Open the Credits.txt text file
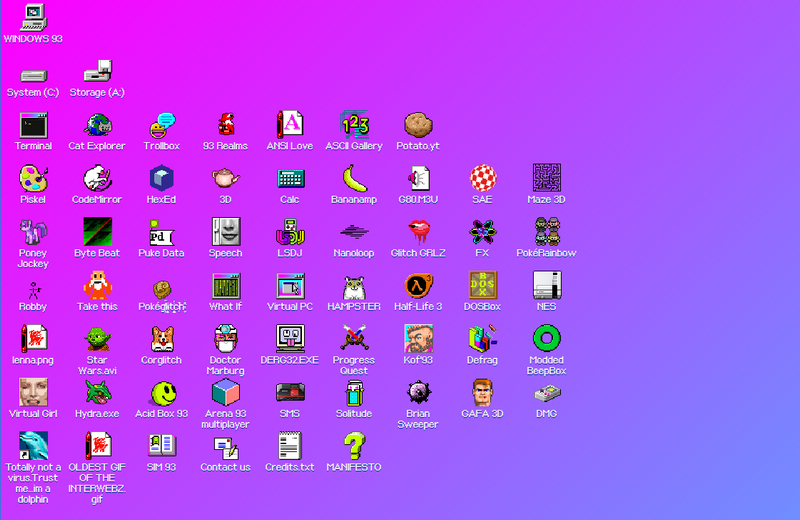 (290, 446)
